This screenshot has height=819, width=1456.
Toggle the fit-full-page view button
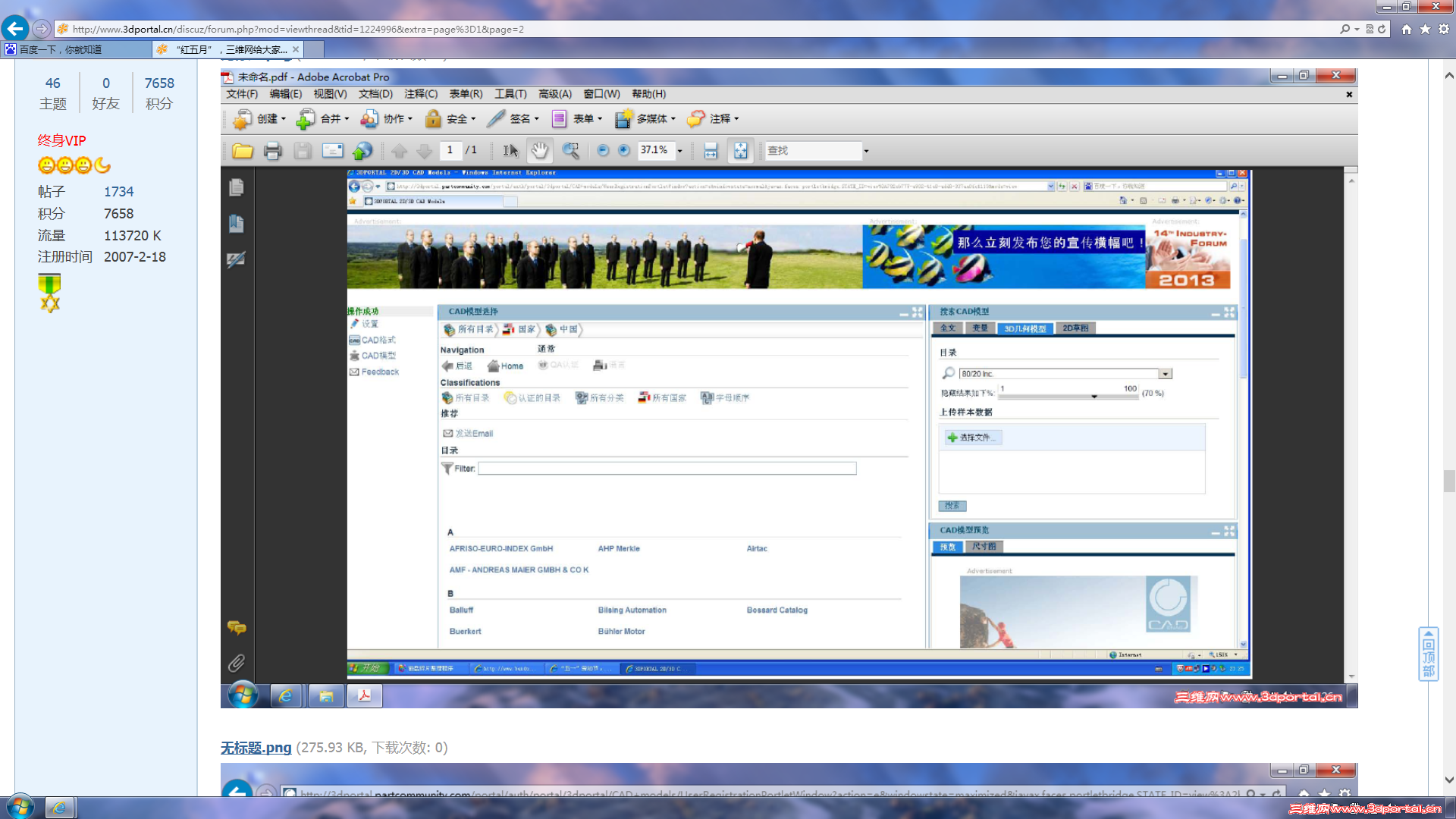[740, 151]
